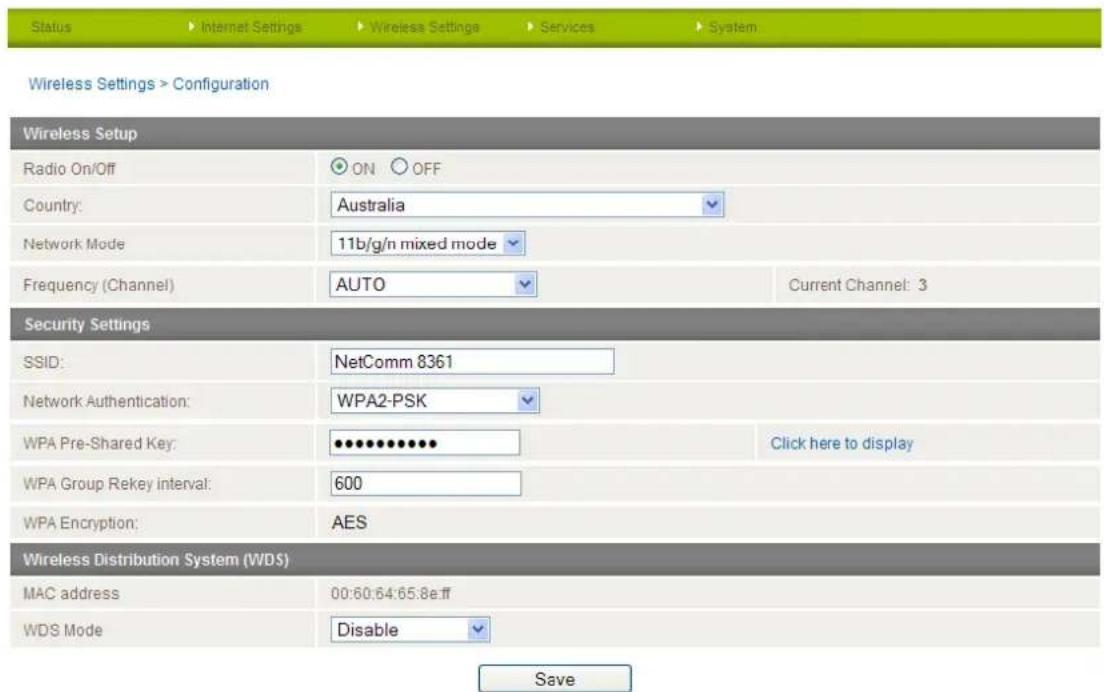This screenshot has width=1104, height=692.
Task: Open the Services menu
Action: (567, 27)
